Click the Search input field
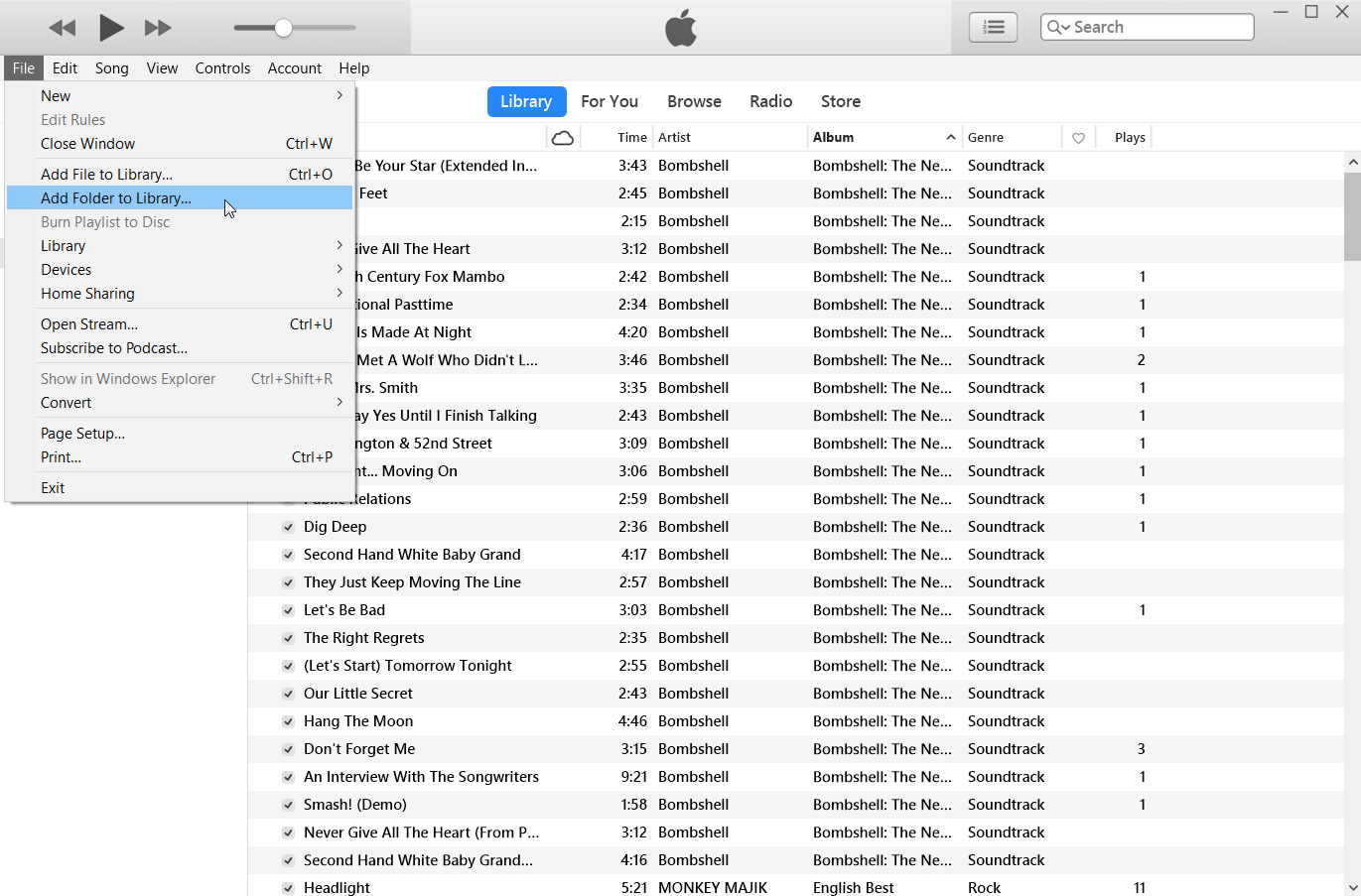 click(1148, 28)
